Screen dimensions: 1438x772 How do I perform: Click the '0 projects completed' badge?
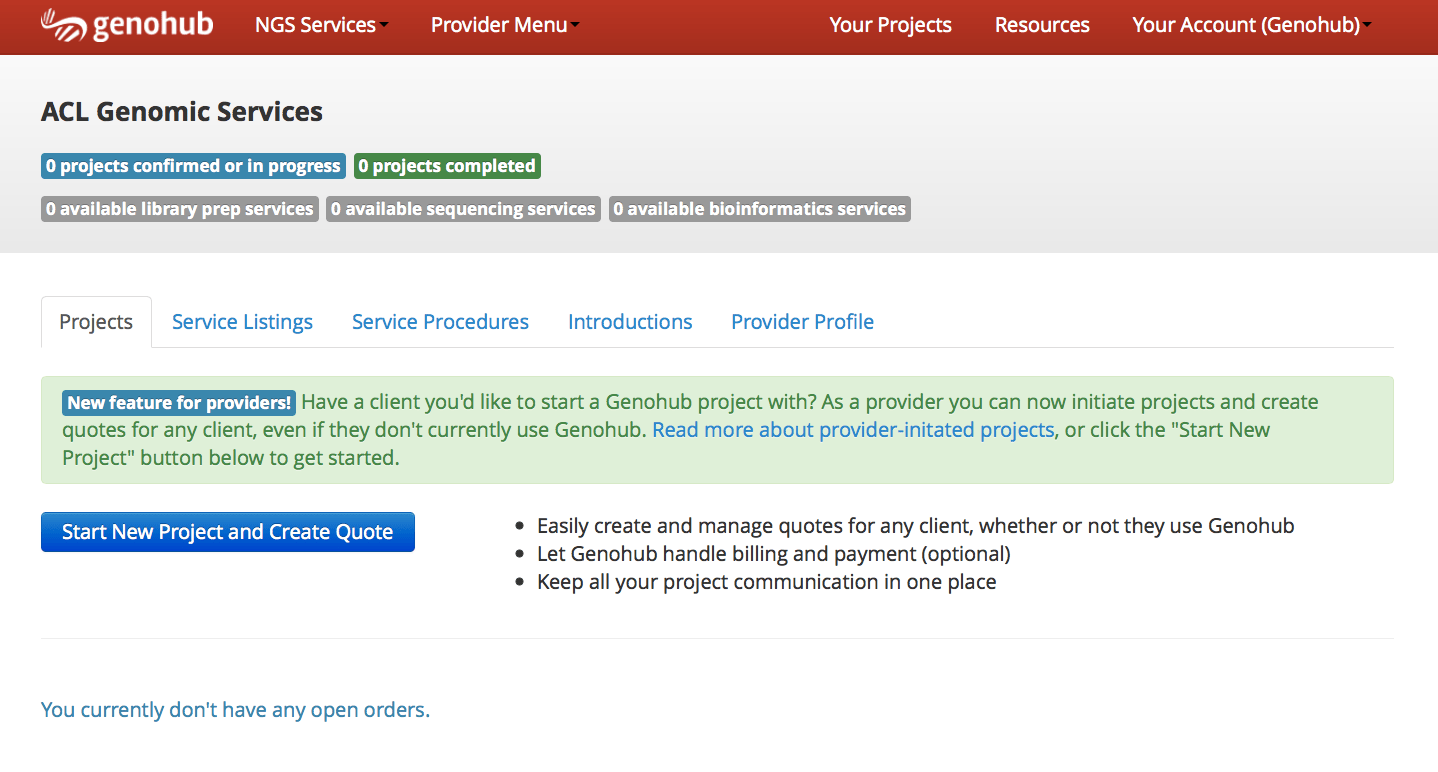(x=446, y=165)
